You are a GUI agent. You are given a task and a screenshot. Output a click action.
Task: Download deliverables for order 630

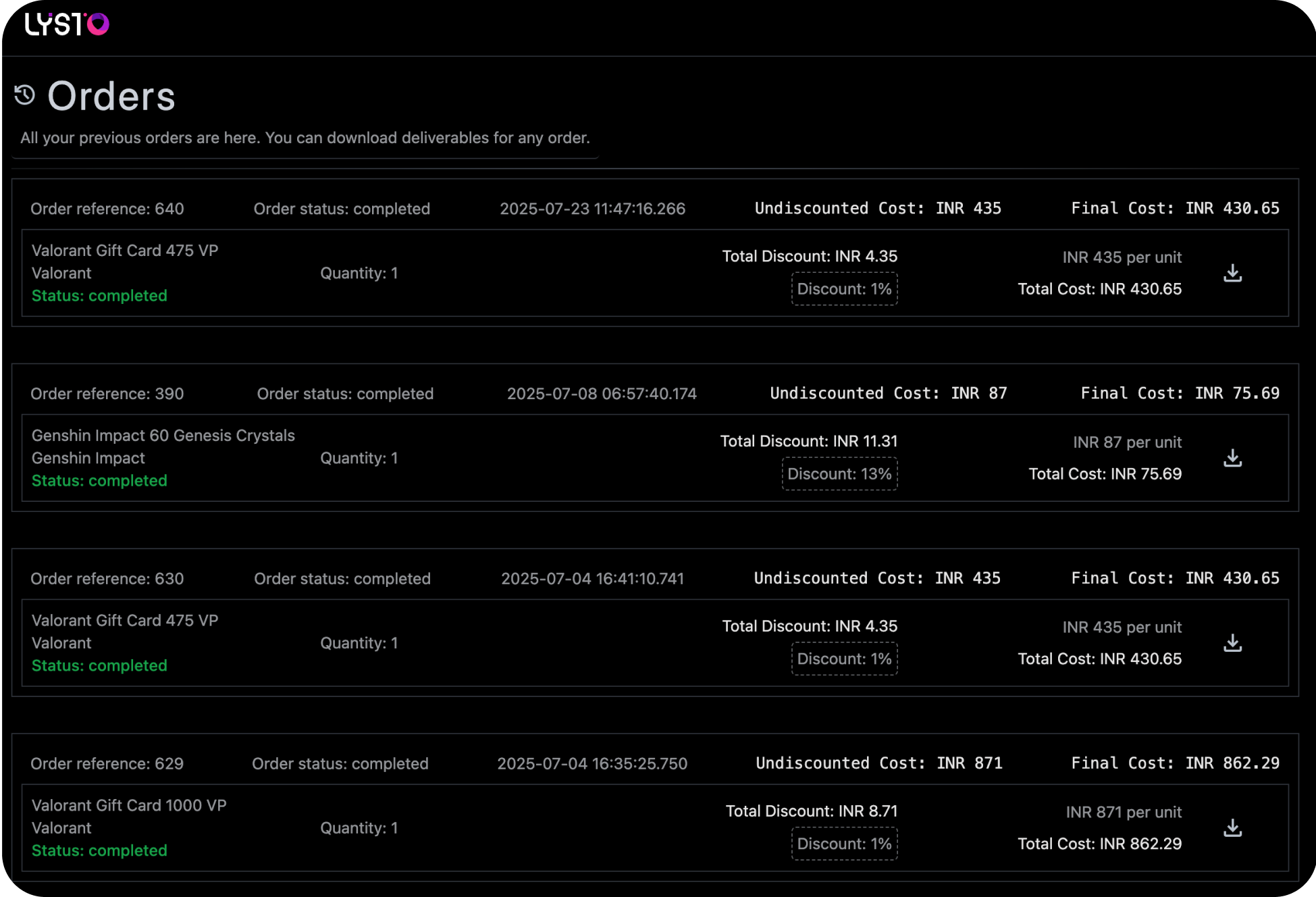[x=1232, y=643]
